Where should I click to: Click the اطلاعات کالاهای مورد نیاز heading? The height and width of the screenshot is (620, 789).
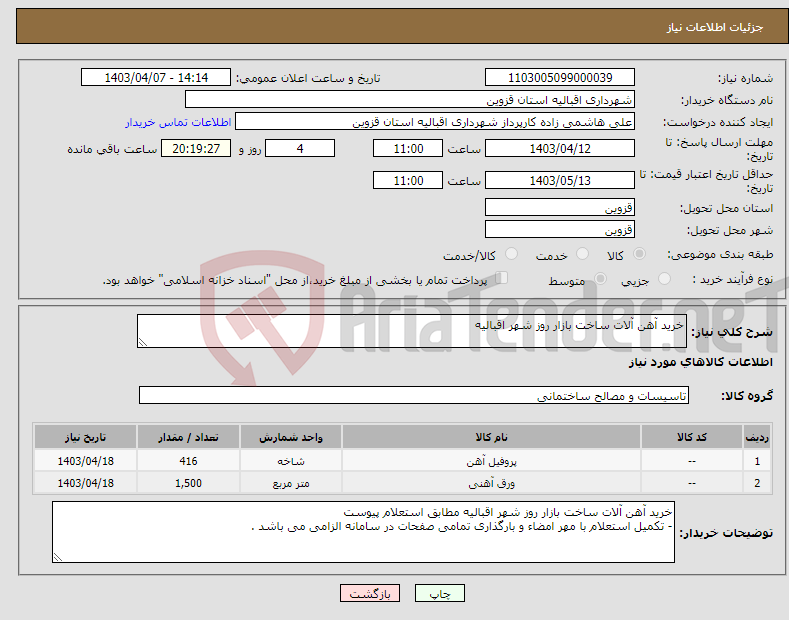(700, 362)
